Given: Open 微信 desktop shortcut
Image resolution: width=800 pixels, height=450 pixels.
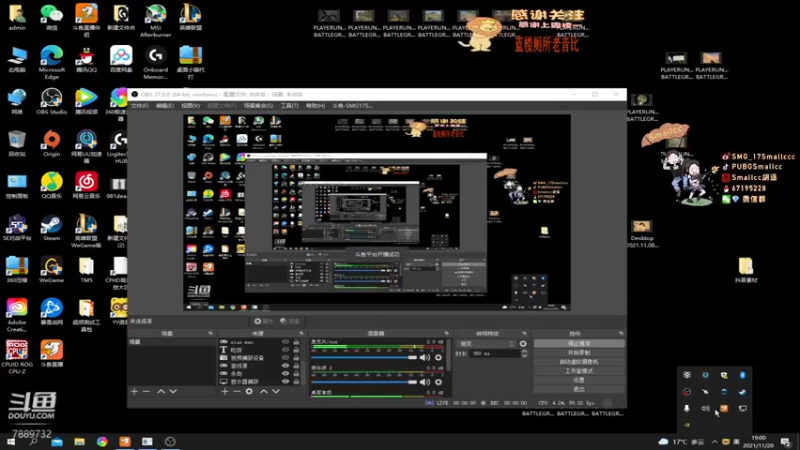Looking at the screenshot, I should (52, 17).
